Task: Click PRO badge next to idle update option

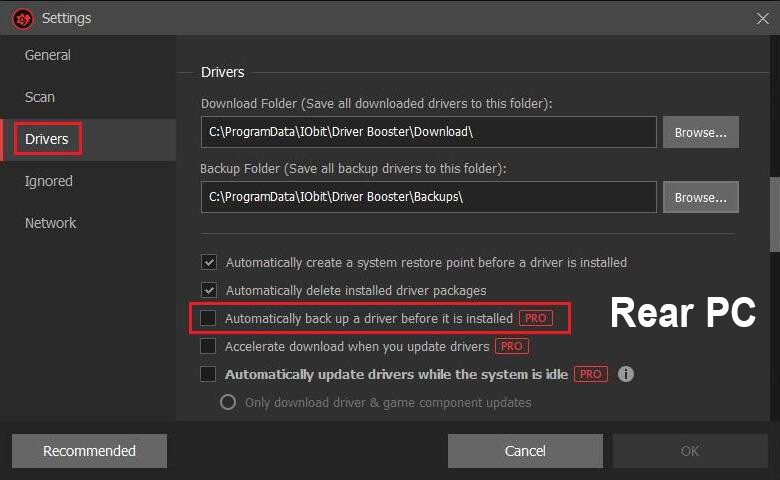Action: pyautogui.click(x=590, y=374)
